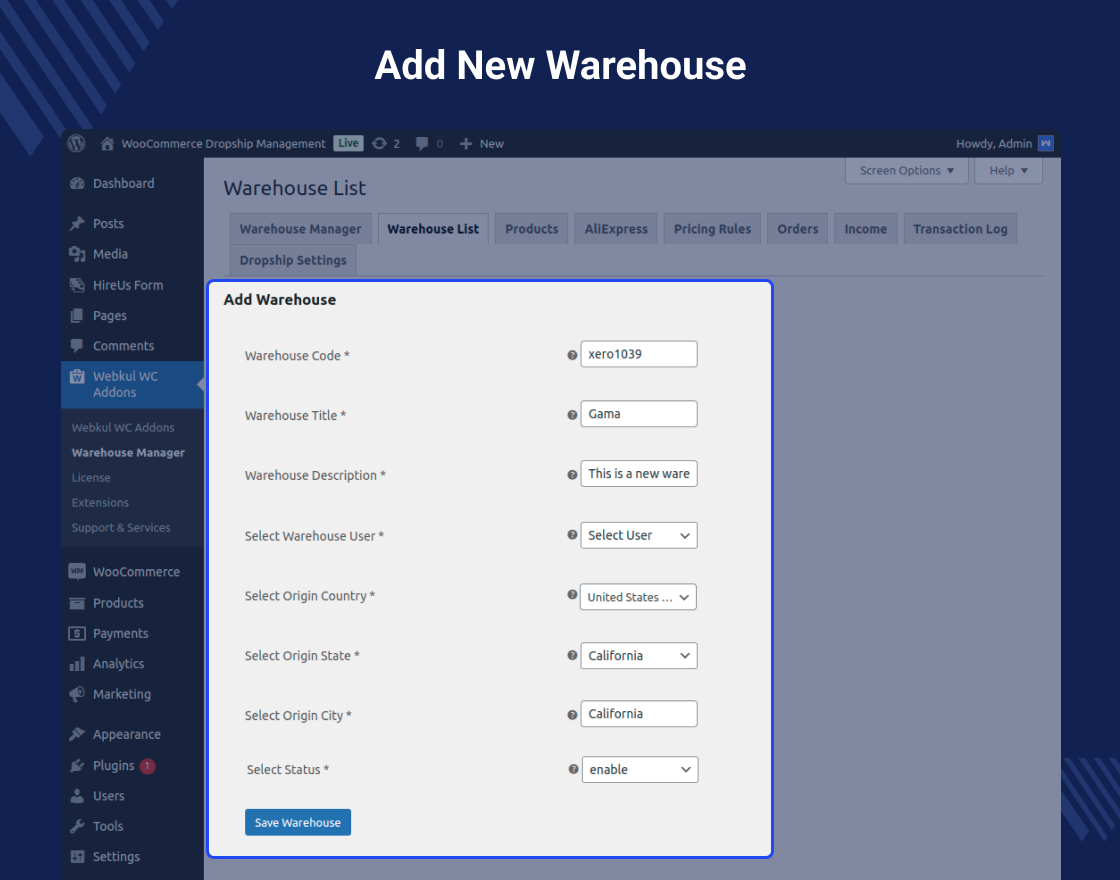
Task: Click the HireUs Form icon
Action: pyautogui.click(x=77, y=285)
